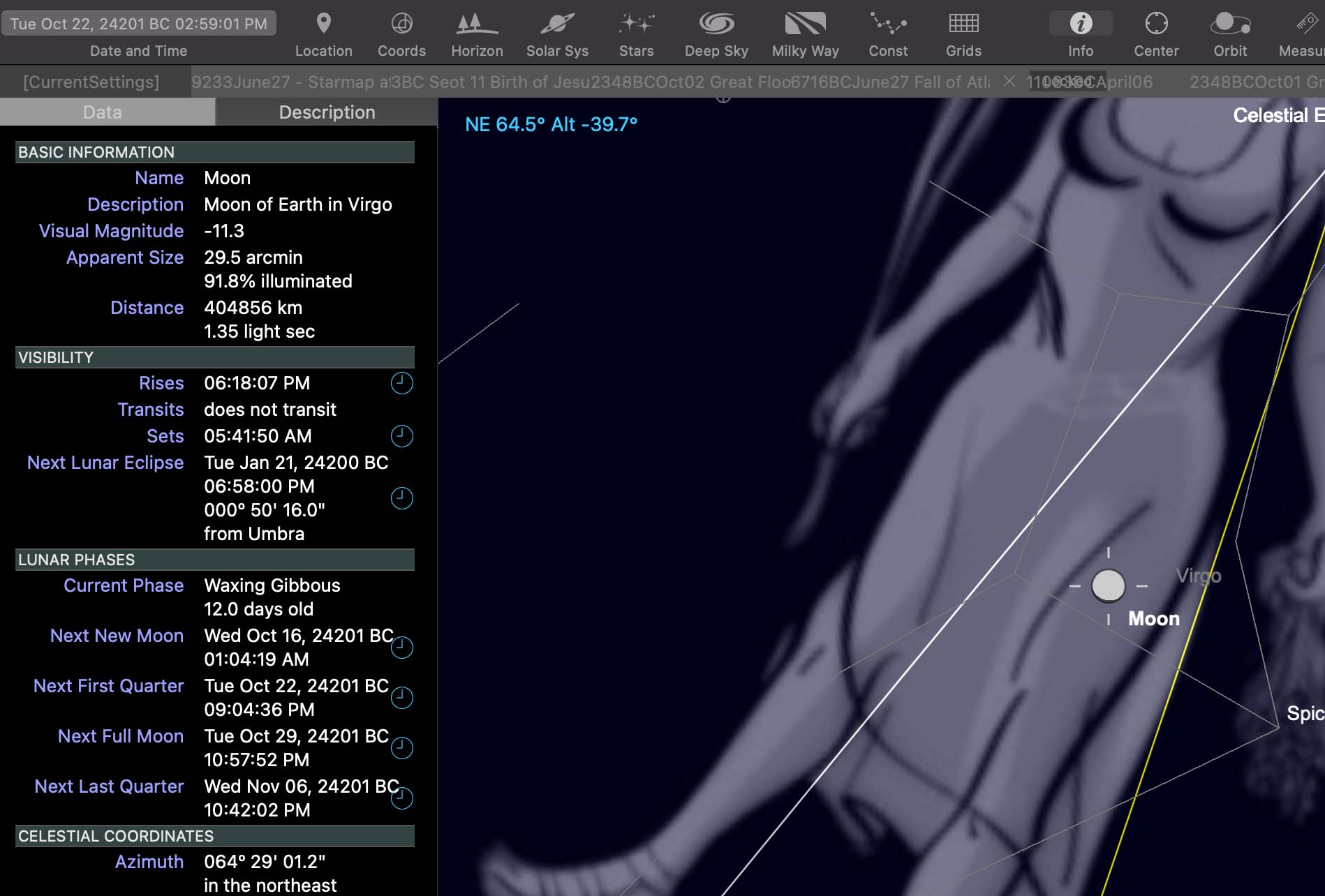1325x896 pixels.
Task: Select the [CurrentSettings] tab
Action: (x=91, y=82)
